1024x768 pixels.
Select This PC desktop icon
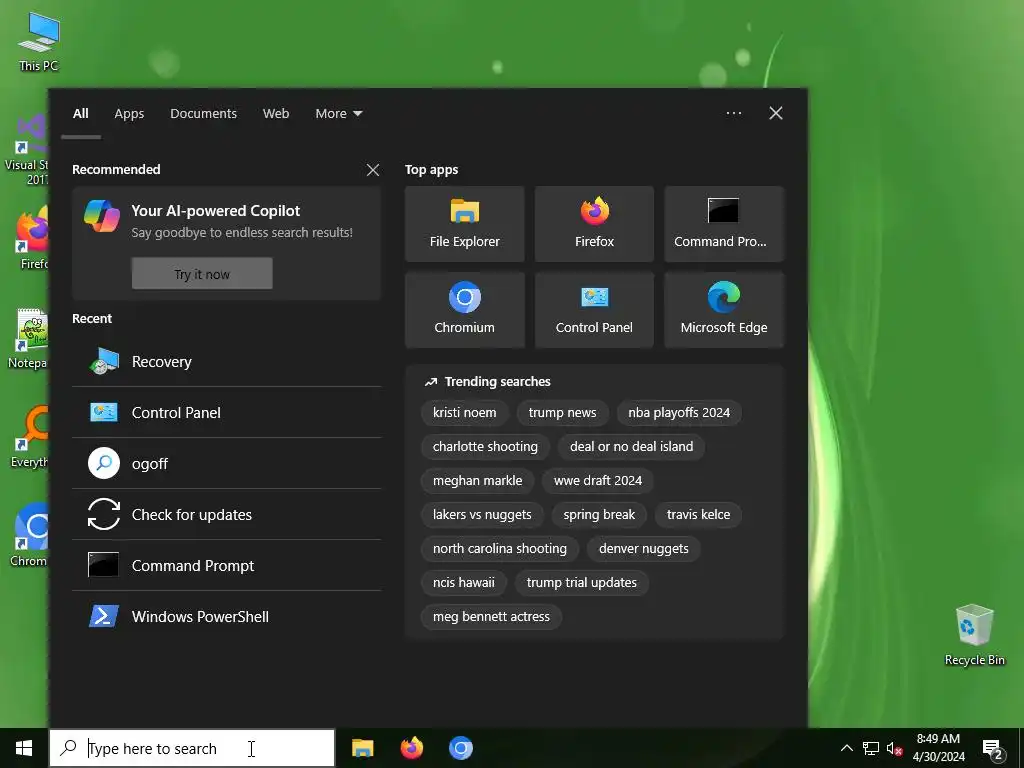click(x=39, y=42)
